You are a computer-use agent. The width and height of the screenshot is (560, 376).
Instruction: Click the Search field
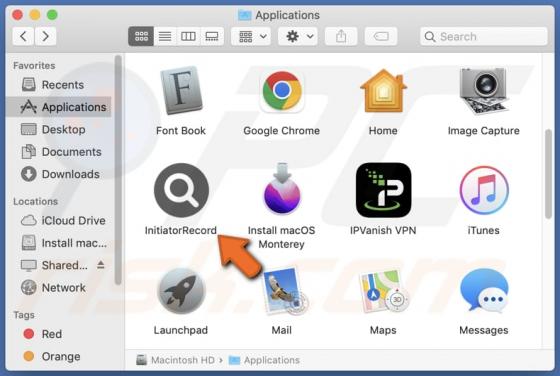point(484,36)
